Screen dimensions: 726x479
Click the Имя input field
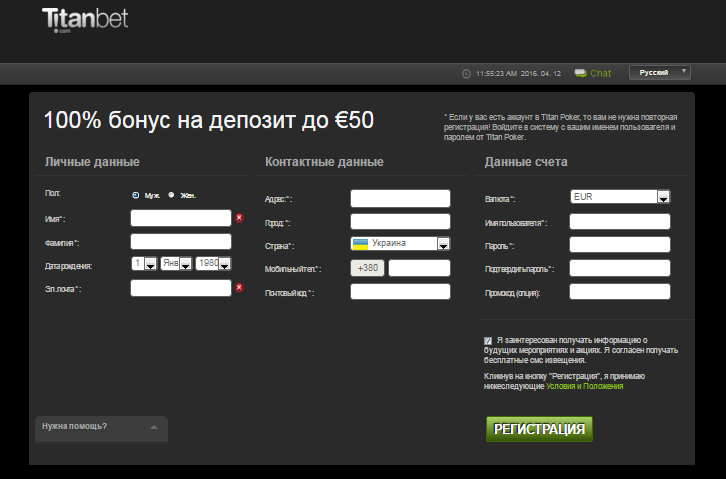point(181,218)
